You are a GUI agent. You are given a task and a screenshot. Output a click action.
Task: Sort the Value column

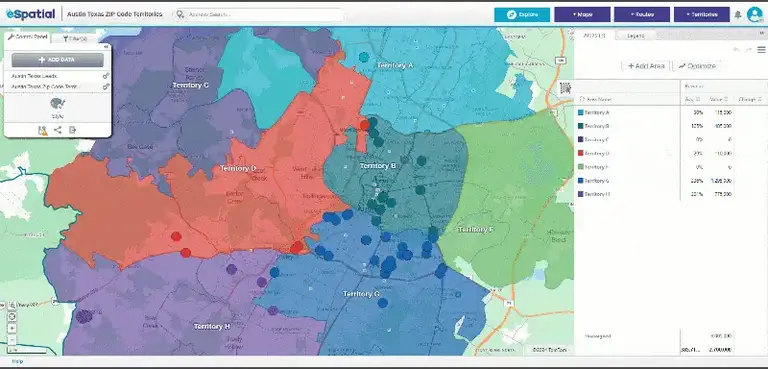720,99
